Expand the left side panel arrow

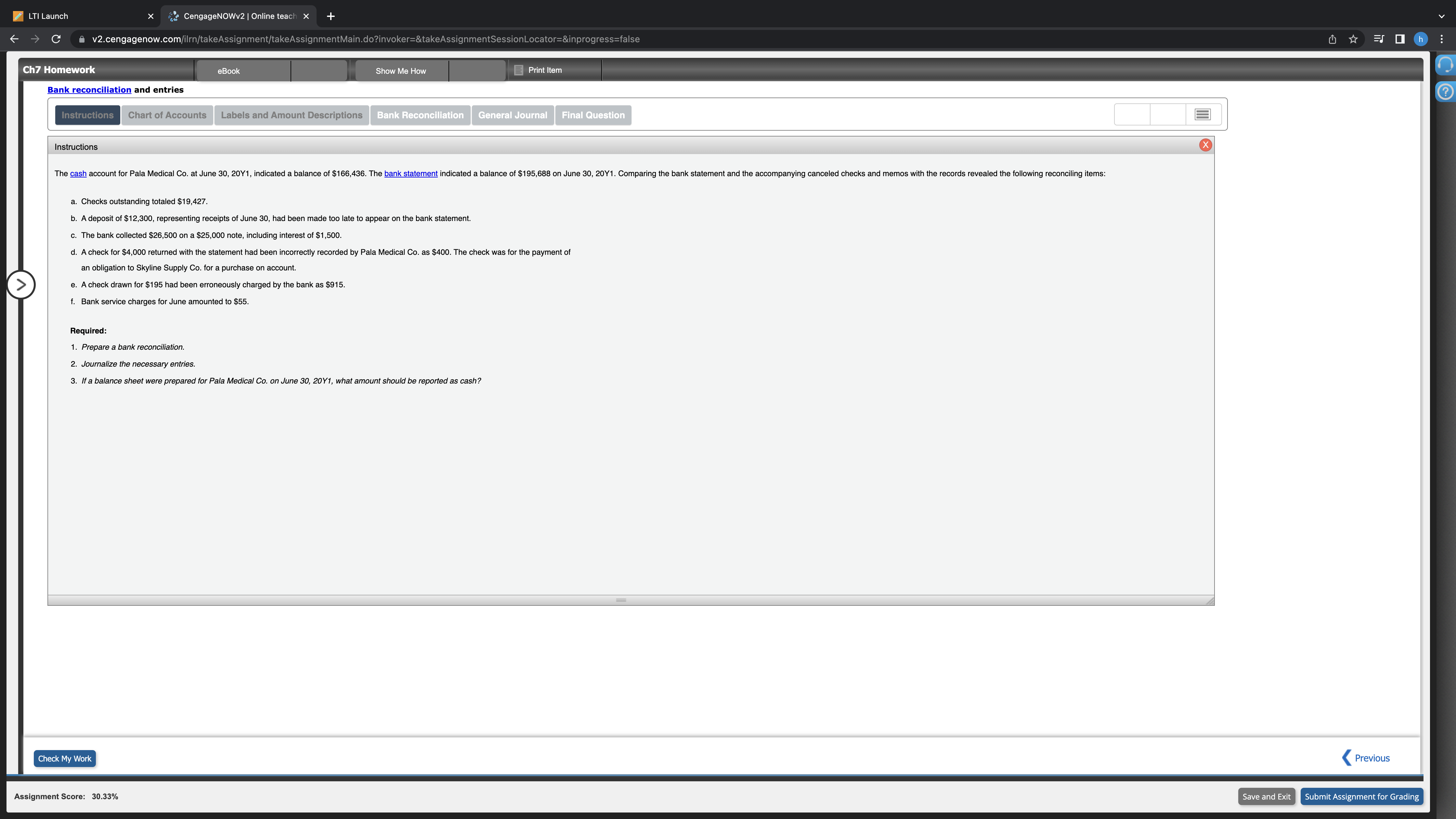(21, 285)
